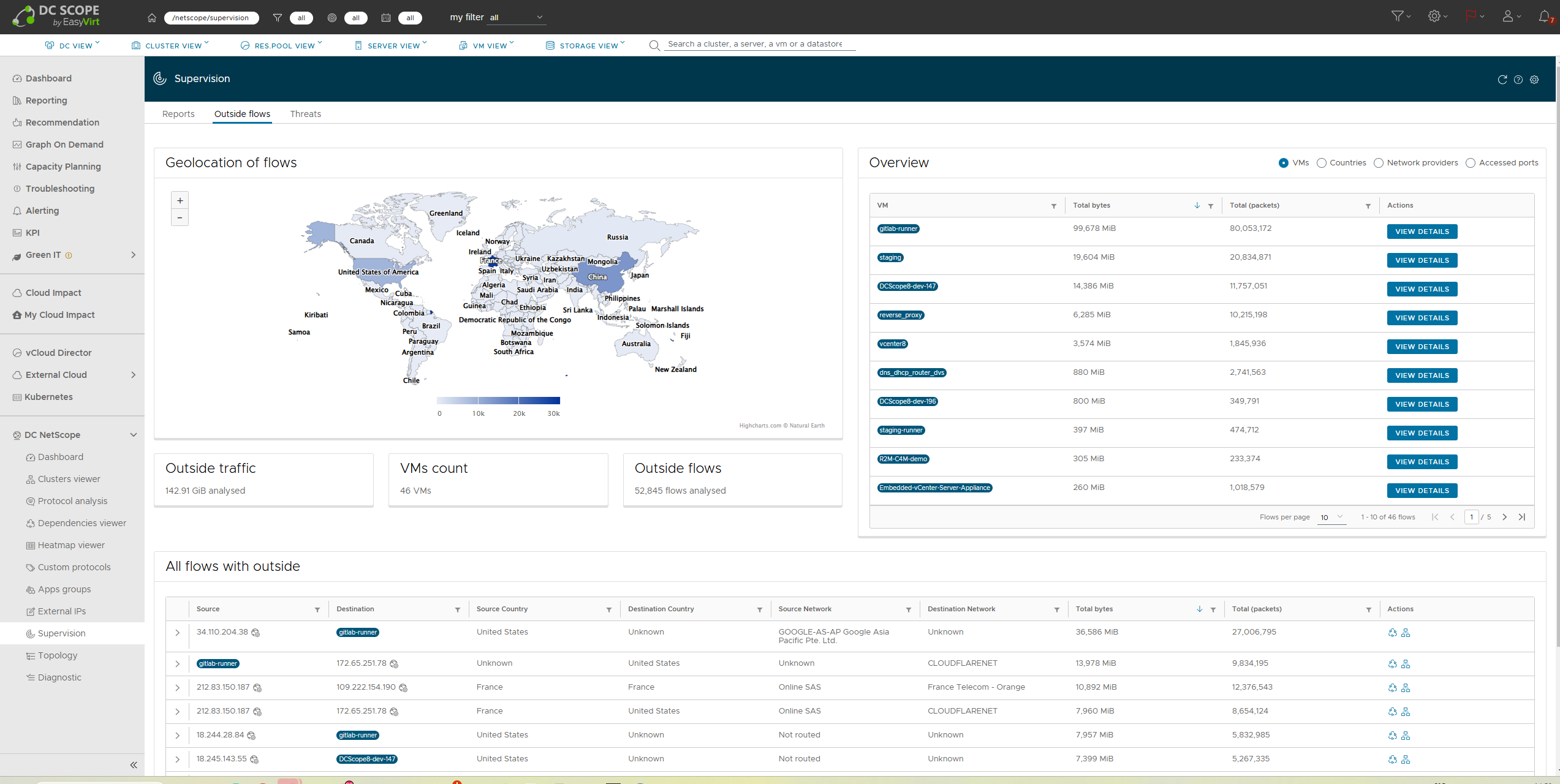Select the Accessed ports radio button

(1471, 163)
